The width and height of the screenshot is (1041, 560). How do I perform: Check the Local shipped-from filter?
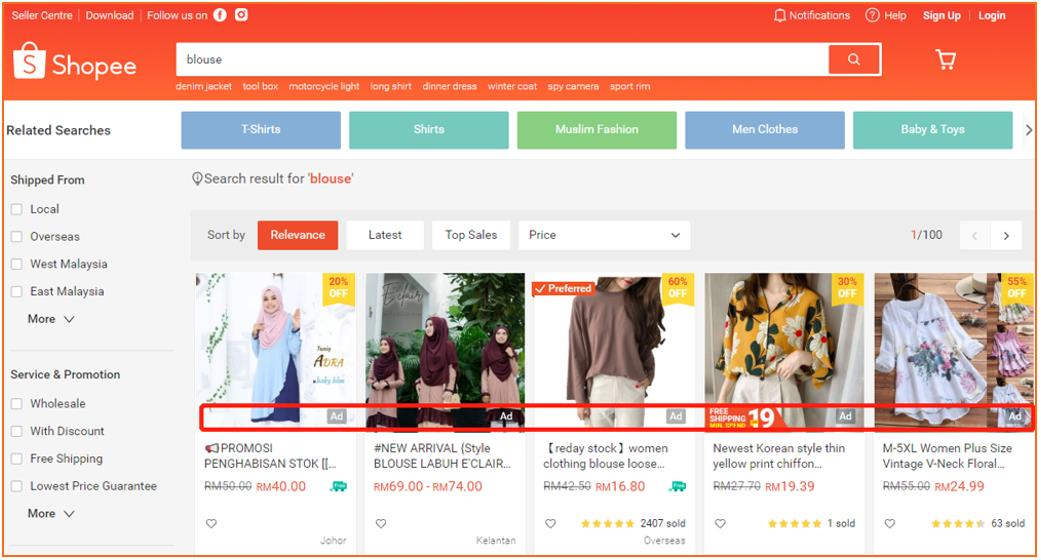click(x=16, y=209)
